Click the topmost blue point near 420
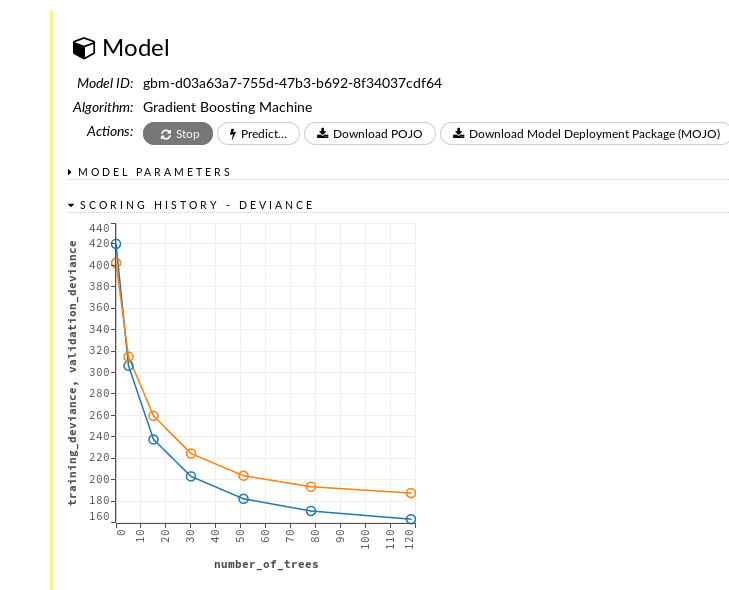Viewport: 729px width, 590px height. click(116, 244)
